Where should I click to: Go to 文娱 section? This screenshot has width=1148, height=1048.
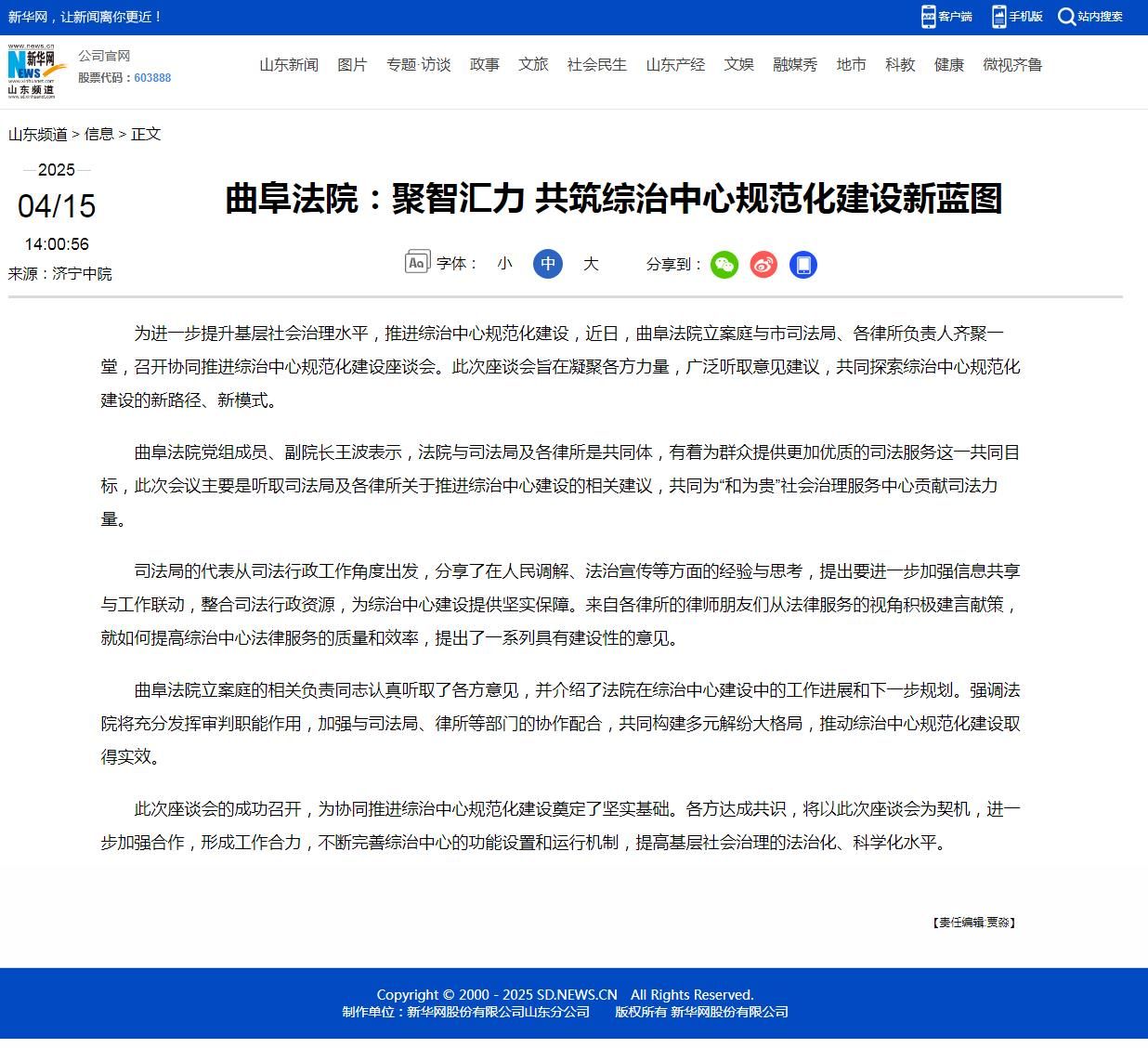pos(739,65)
